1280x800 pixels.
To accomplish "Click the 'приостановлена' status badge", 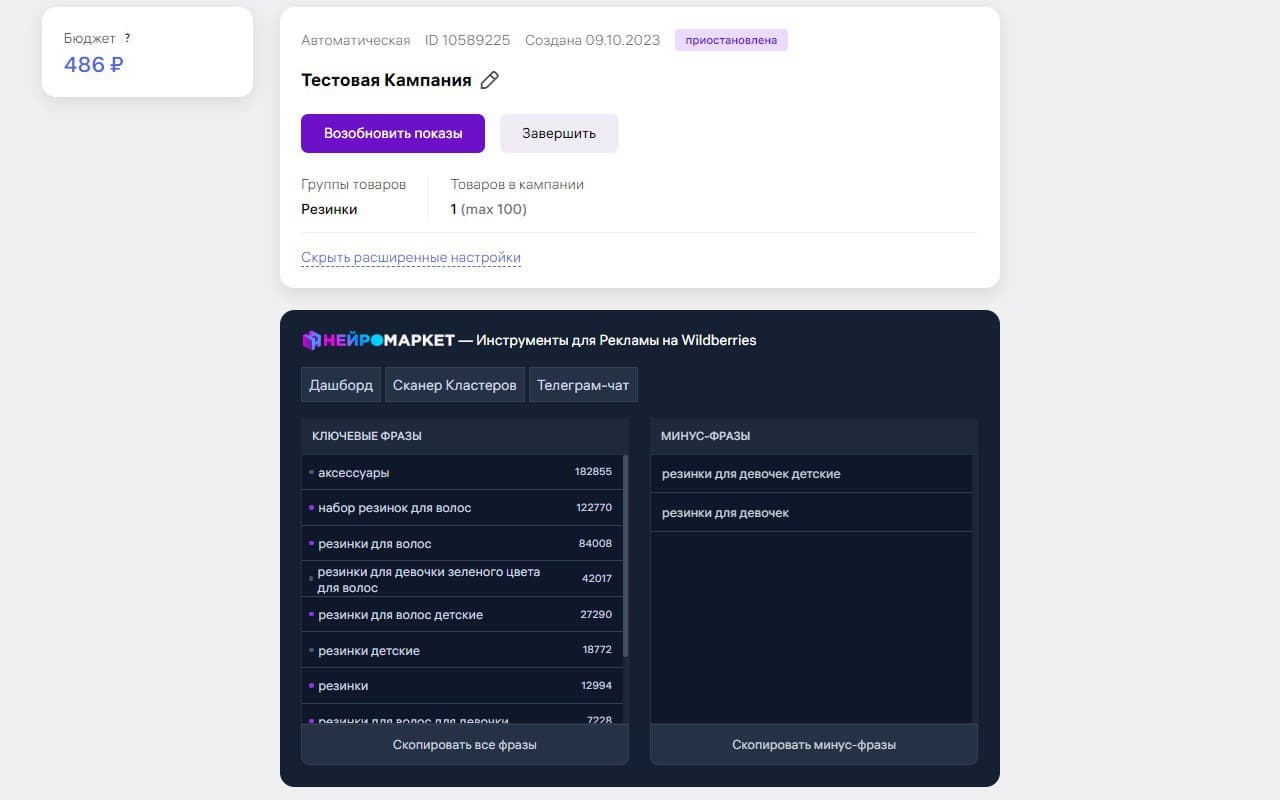I will [731, 40].
